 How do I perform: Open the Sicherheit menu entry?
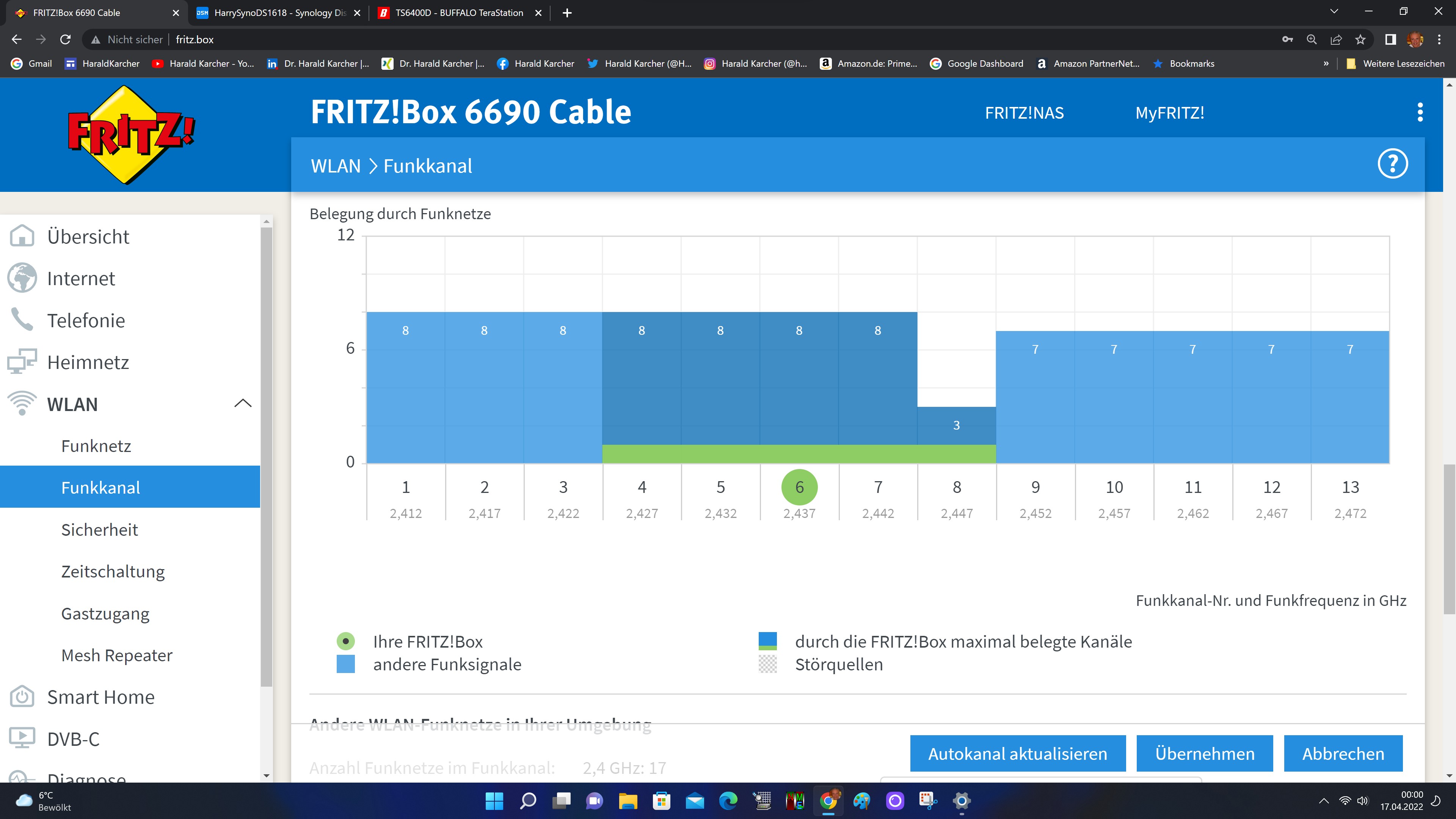coord(99,530)
